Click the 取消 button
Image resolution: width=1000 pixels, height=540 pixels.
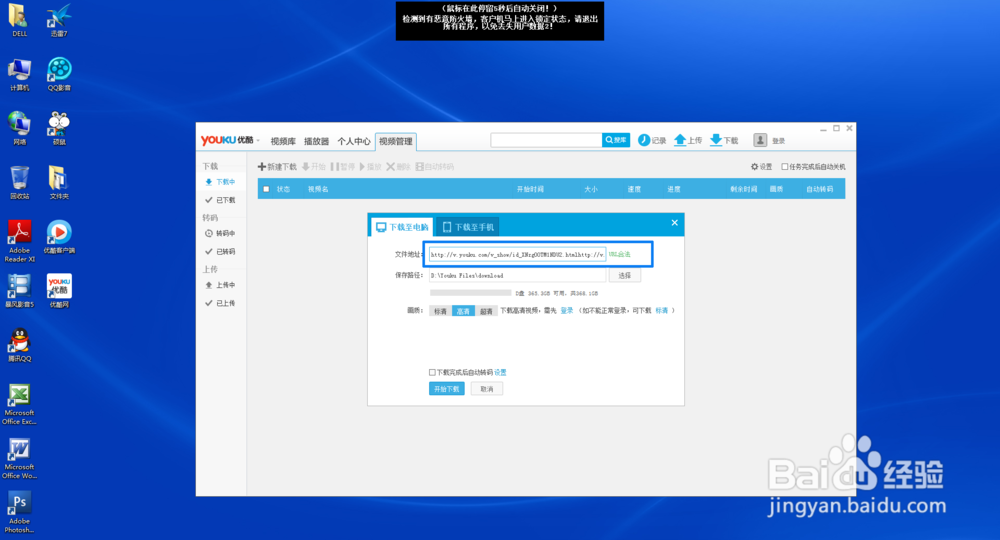[x=487, y=389]
